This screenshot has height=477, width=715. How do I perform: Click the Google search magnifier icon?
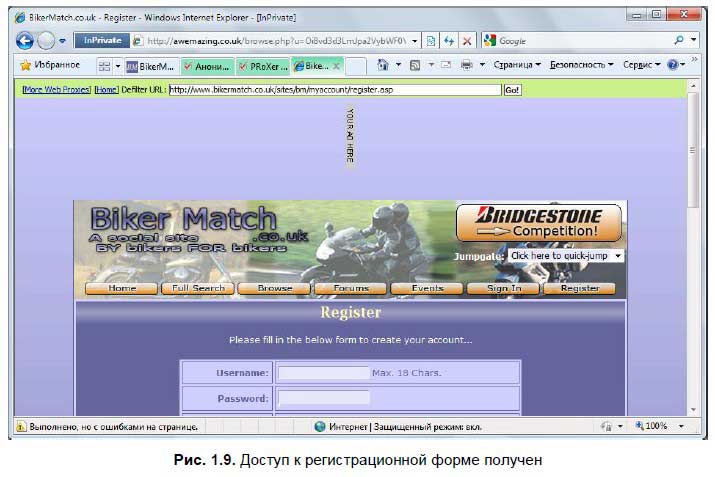pos(679,41)
